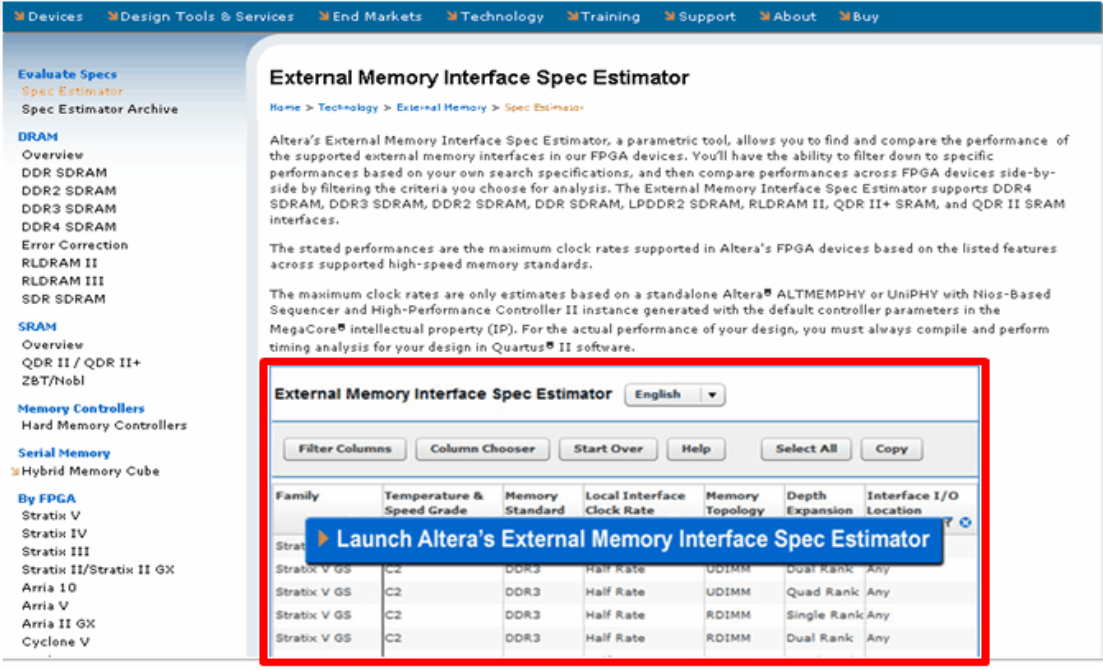Click the blue circle icon in Interface I/O column
This screenshot has width=1103, height=670.
tap(965, 522)
